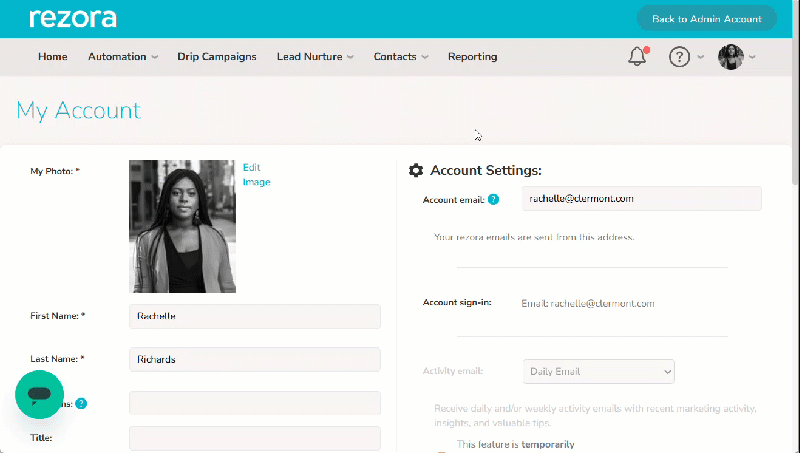Click the rezora logo
The height and width of the screenshot is (453, 800).
click(73, 18)
